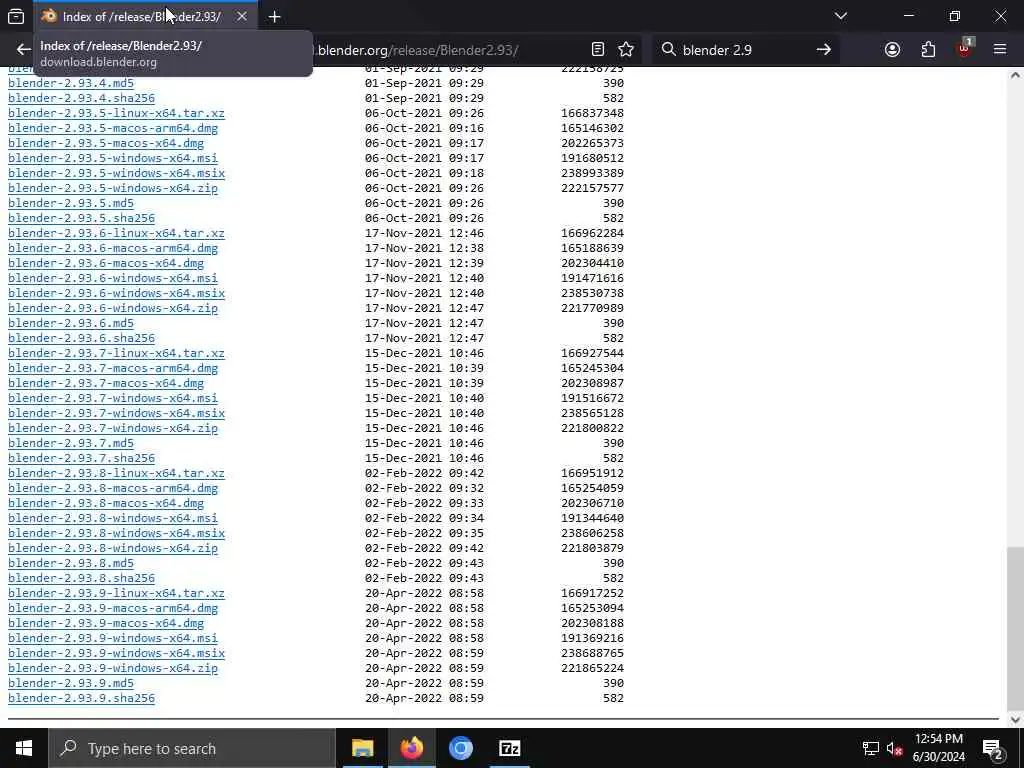Image resolution: width=1024 pixels, height=768 pixels.
Task: Open blender-2.93.4.sha256 link
Action: click(81, 98)
